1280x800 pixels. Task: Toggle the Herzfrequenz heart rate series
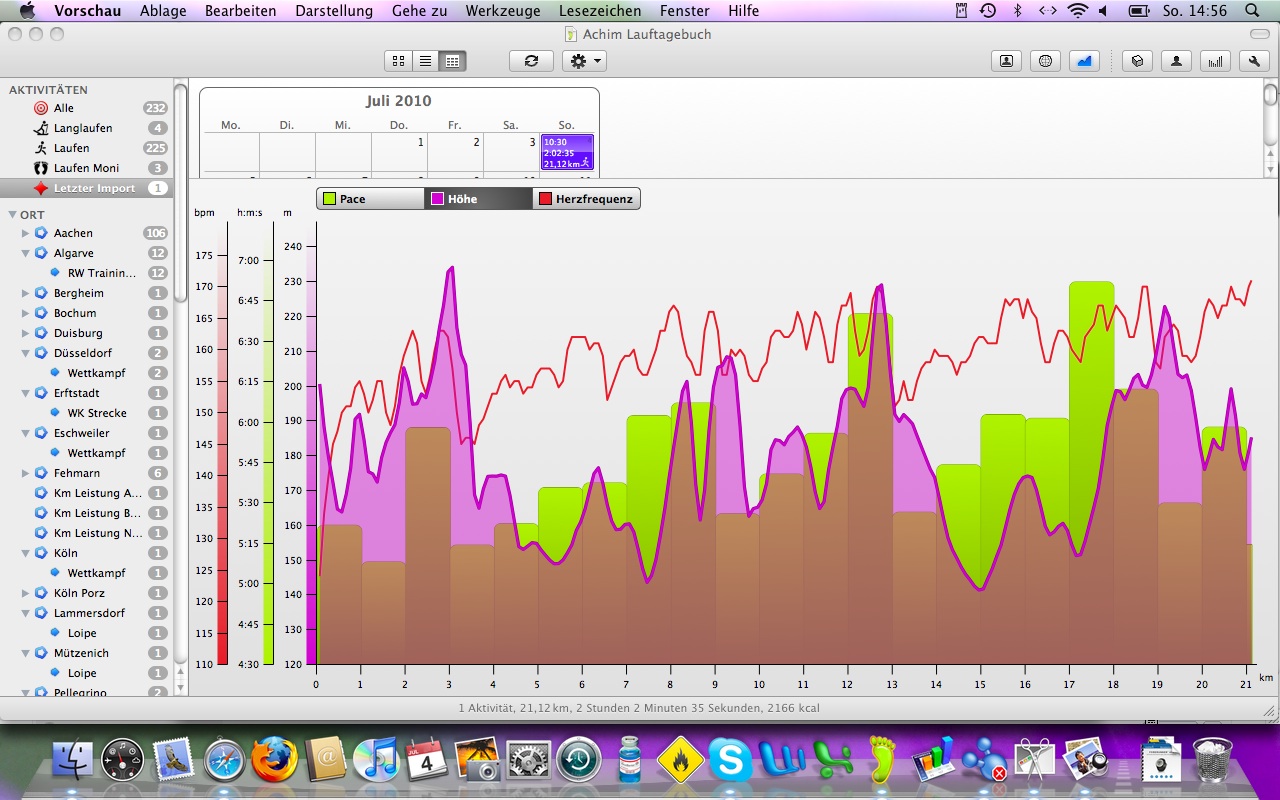(x=586, y=199)
